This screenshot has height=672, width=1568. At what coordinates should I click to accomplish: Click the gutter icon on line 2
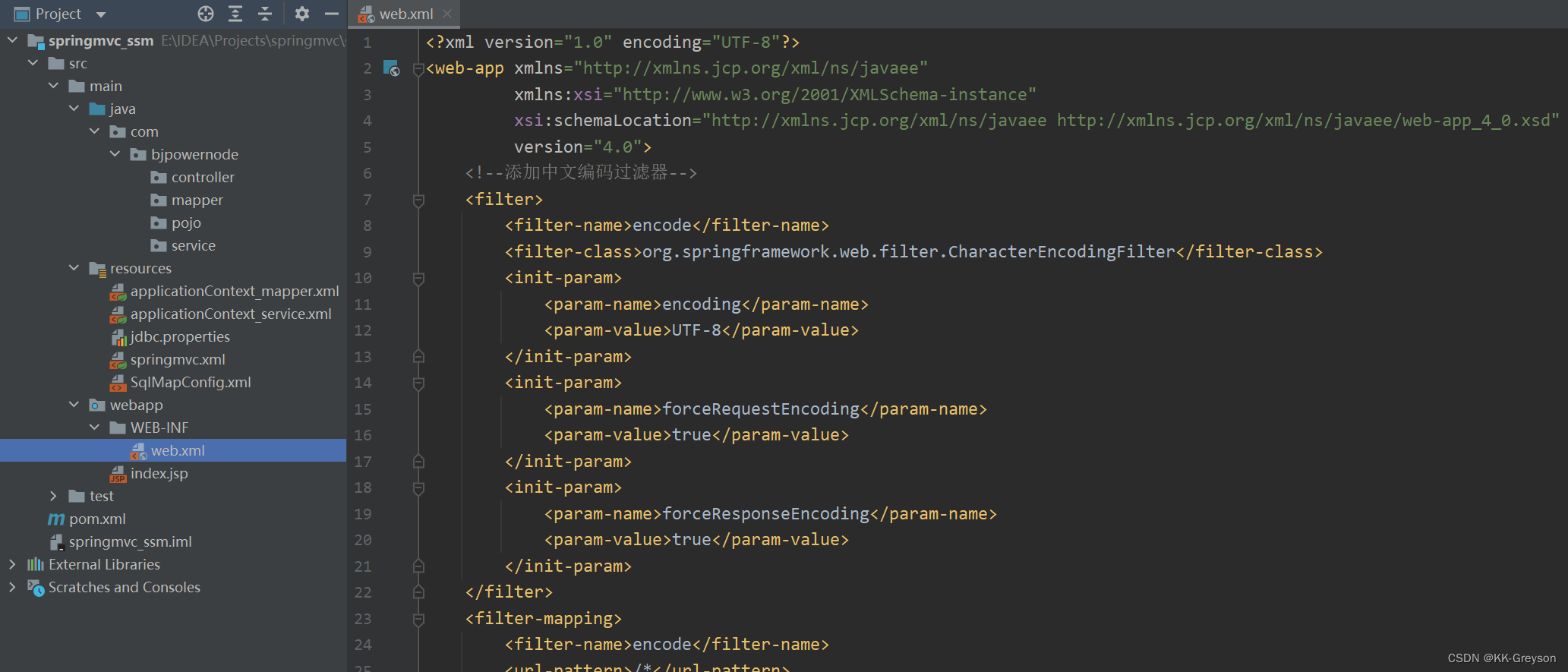(x=391, y=68)
